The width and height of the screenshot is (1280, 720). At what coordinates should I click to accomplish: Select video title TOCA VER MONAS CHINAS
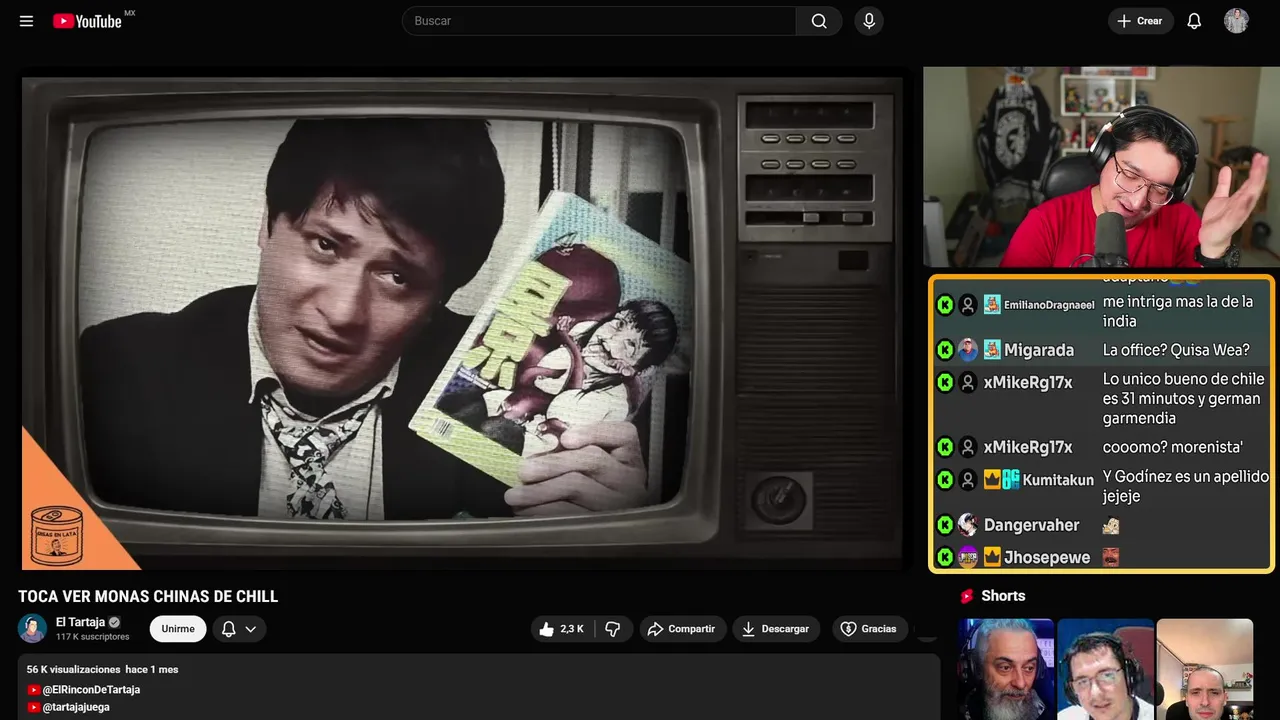click(148, 597)
